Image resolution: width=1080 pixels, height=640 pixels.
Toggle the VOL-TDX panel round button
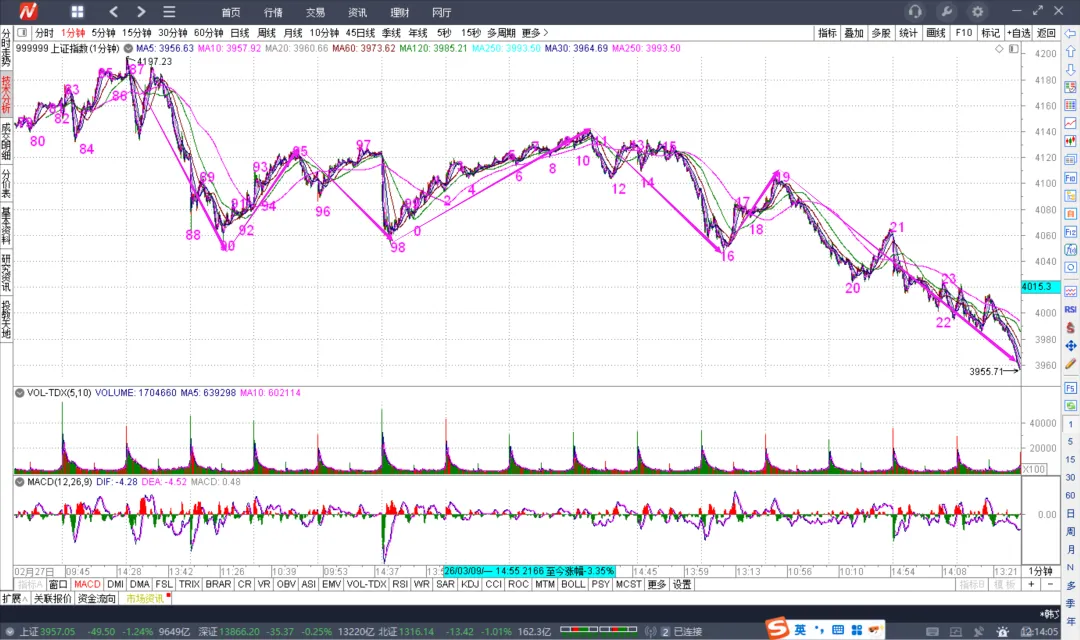tap(19, 393)
